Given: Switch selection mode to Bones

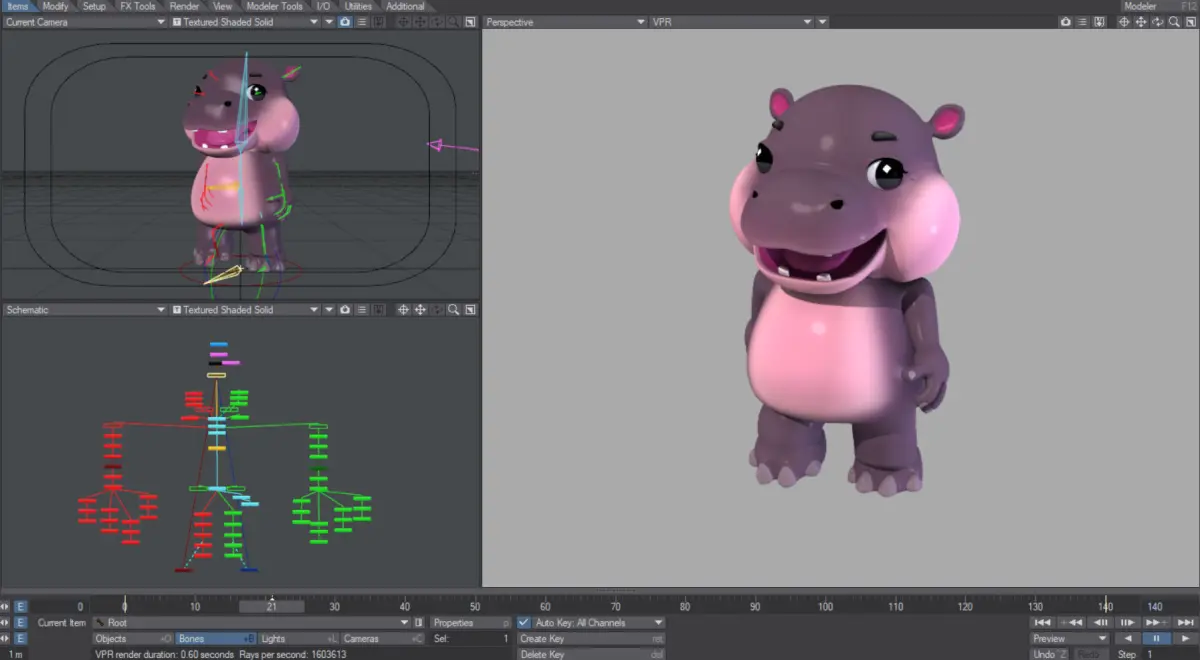Looking at the screenshot, I should coord(216,638).
